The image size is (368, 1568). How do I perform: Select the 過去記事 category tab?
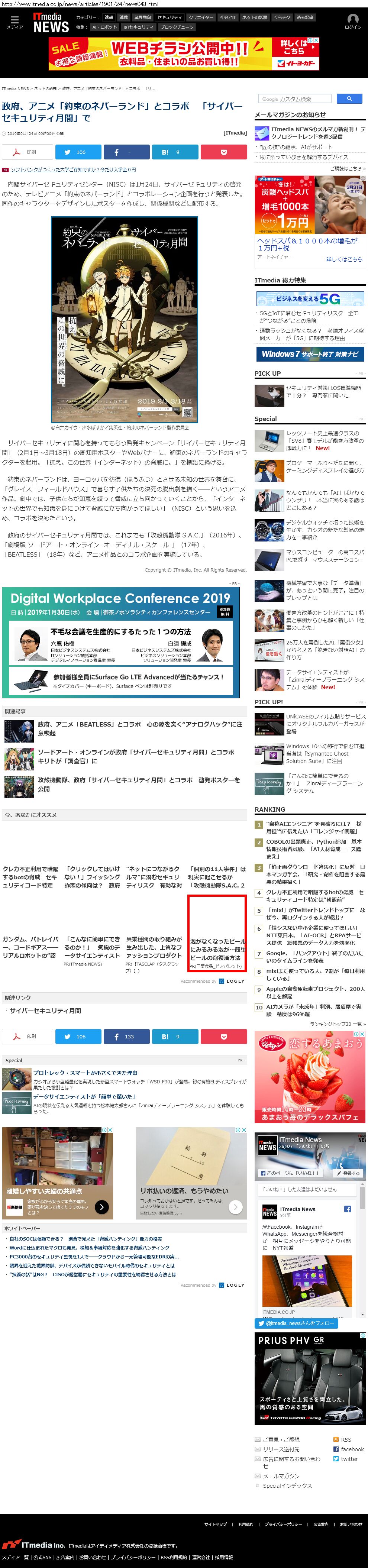click(305, 17)
